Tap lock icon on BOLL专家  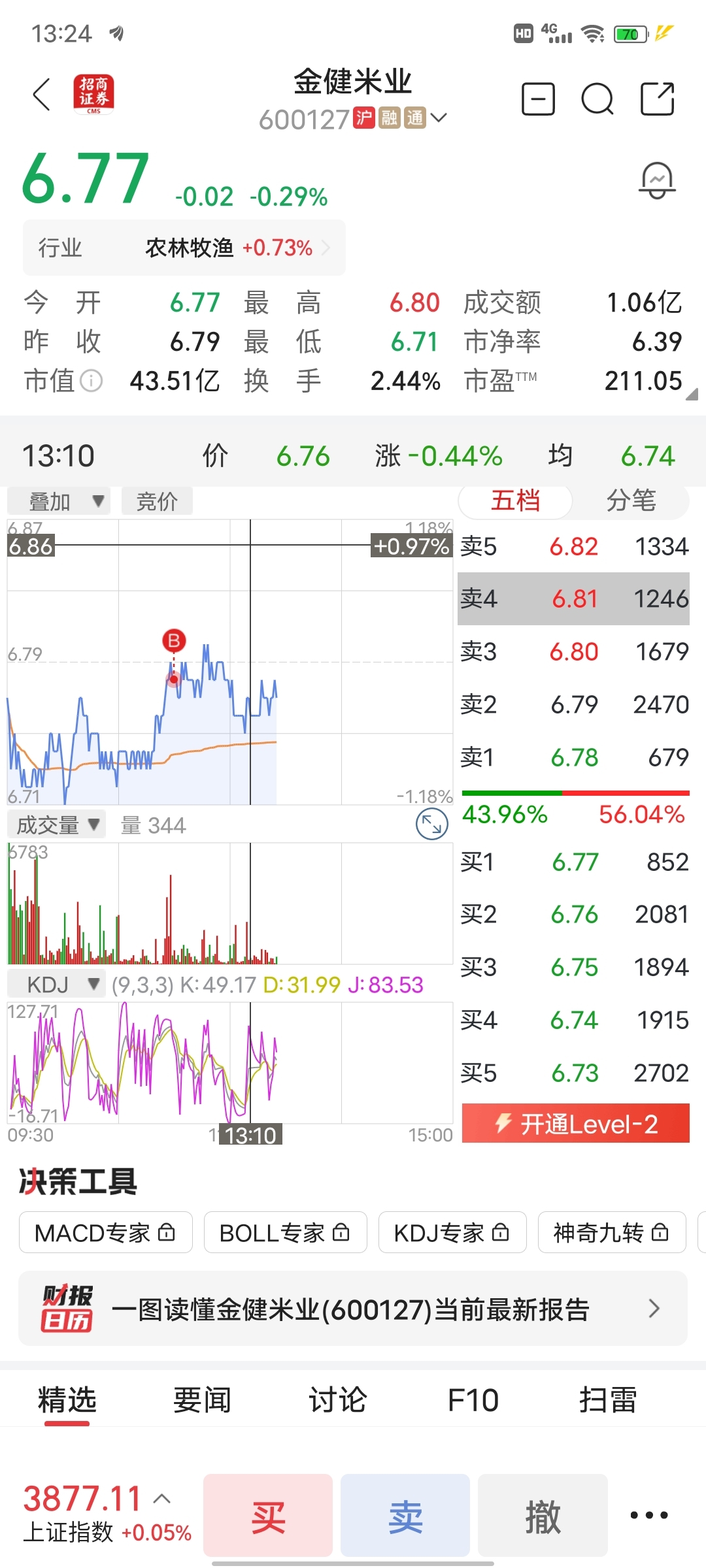(341, 1232)
